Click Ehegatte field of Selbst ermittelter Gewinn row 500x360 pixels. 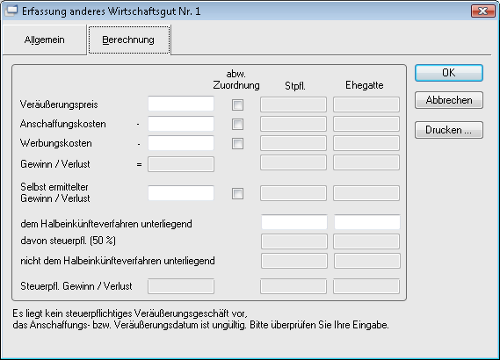(x=366, y=193)
